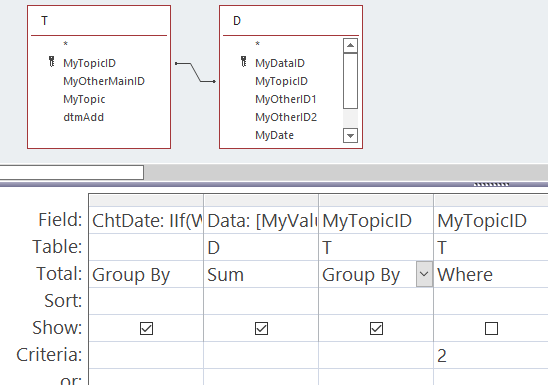Open the Group By dropdown arrow for MyTopicID
548x385 pixels.
click(x=424, y=274)
